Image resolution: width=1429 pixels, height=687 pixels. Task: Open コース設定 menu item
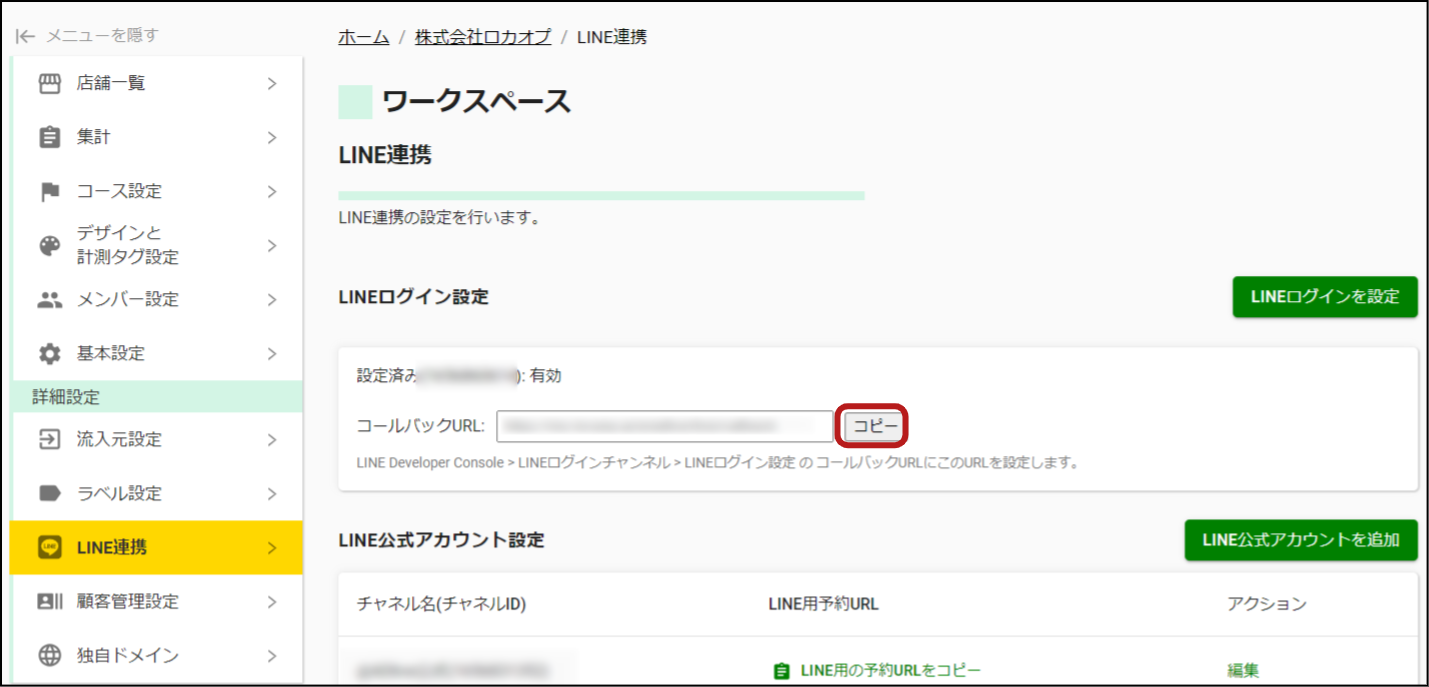[156, 191]
